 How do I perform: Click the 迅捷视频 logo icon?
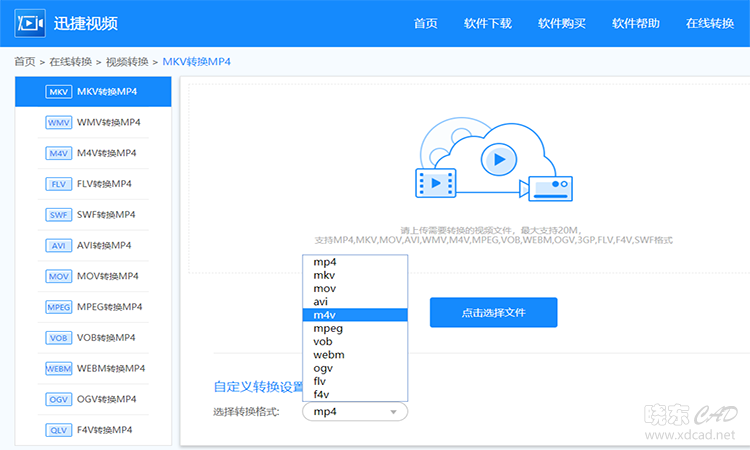point(30,23)
